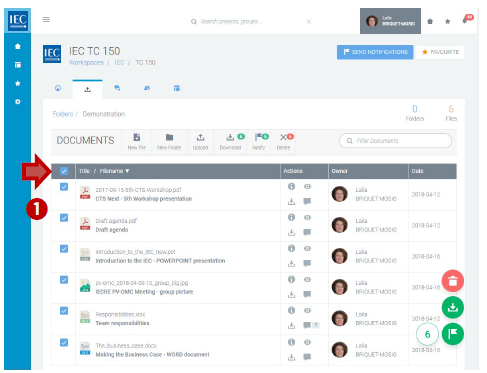Preview the CTS Next workshop presentation eye icon
The image size is (487, 373).
[x=307, y=186]
